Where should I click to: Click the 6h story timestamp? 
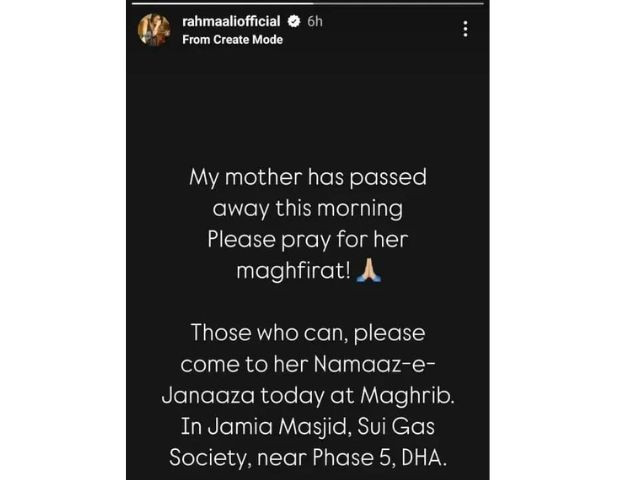(313, 21)
